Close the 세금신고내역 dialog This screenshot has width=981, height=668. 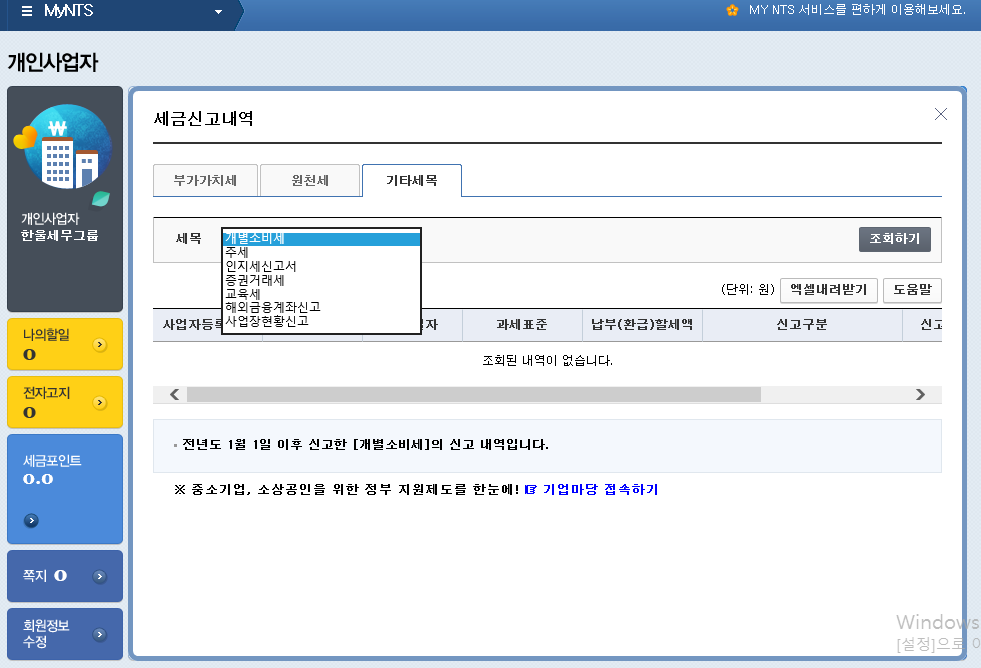click(x=940, y=114)
